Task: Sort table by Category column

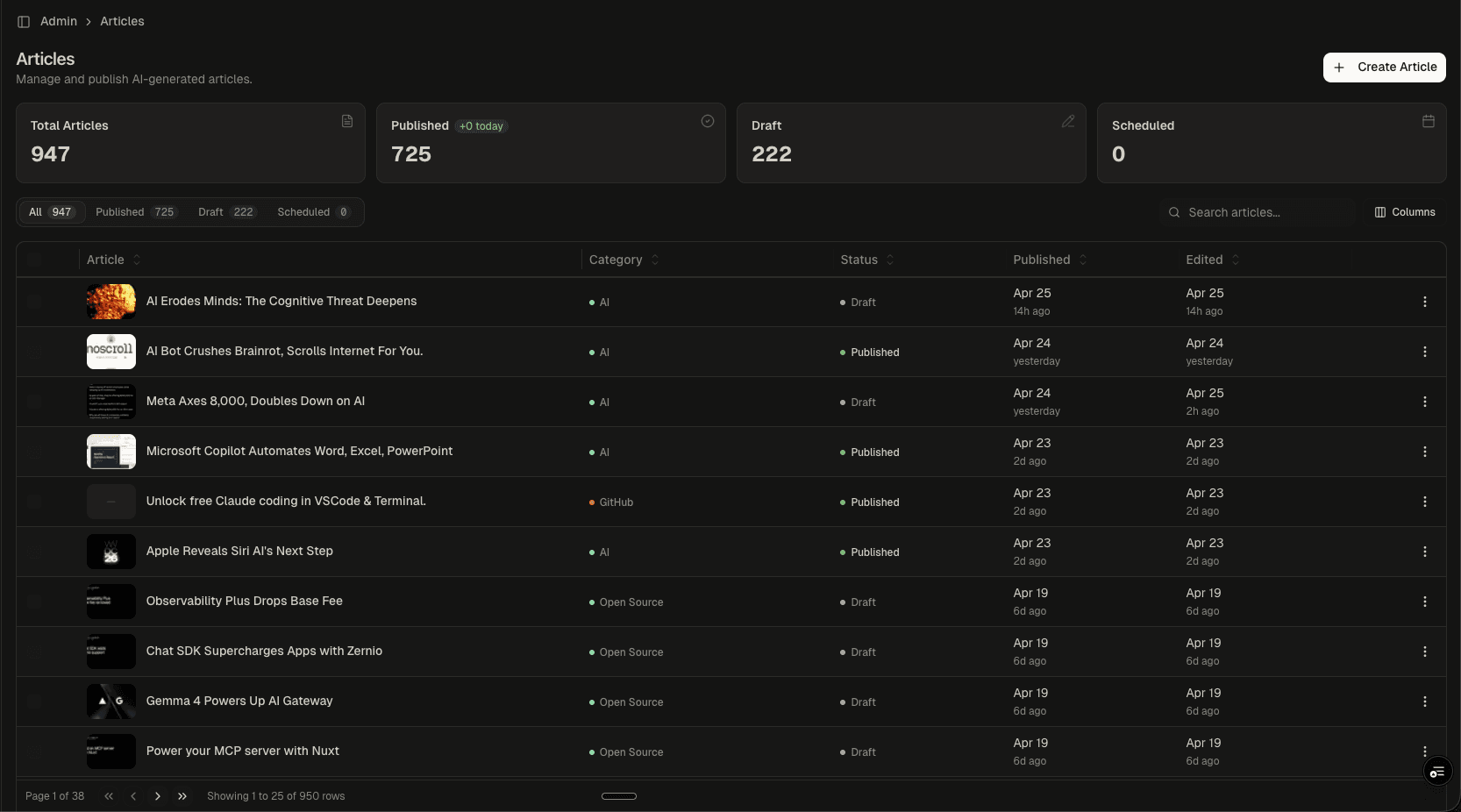Action: [624, 260]
